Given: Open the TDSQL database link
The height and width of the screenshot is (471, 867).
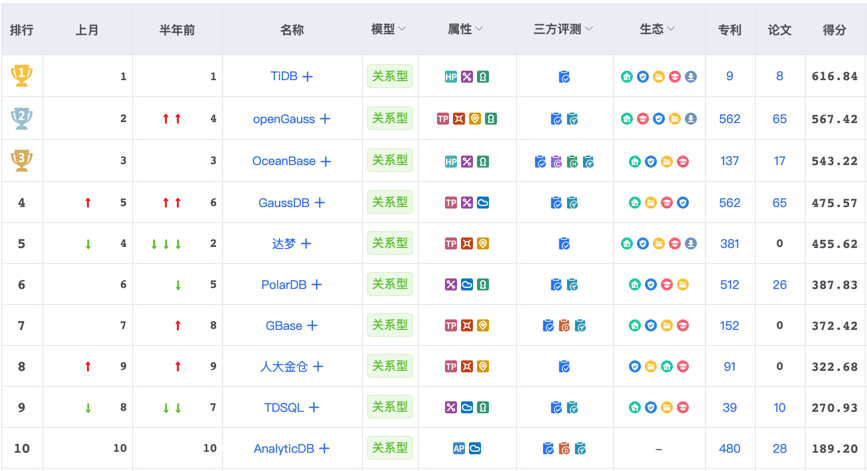Looking at the screenshot, I should [x=284, y=407].
